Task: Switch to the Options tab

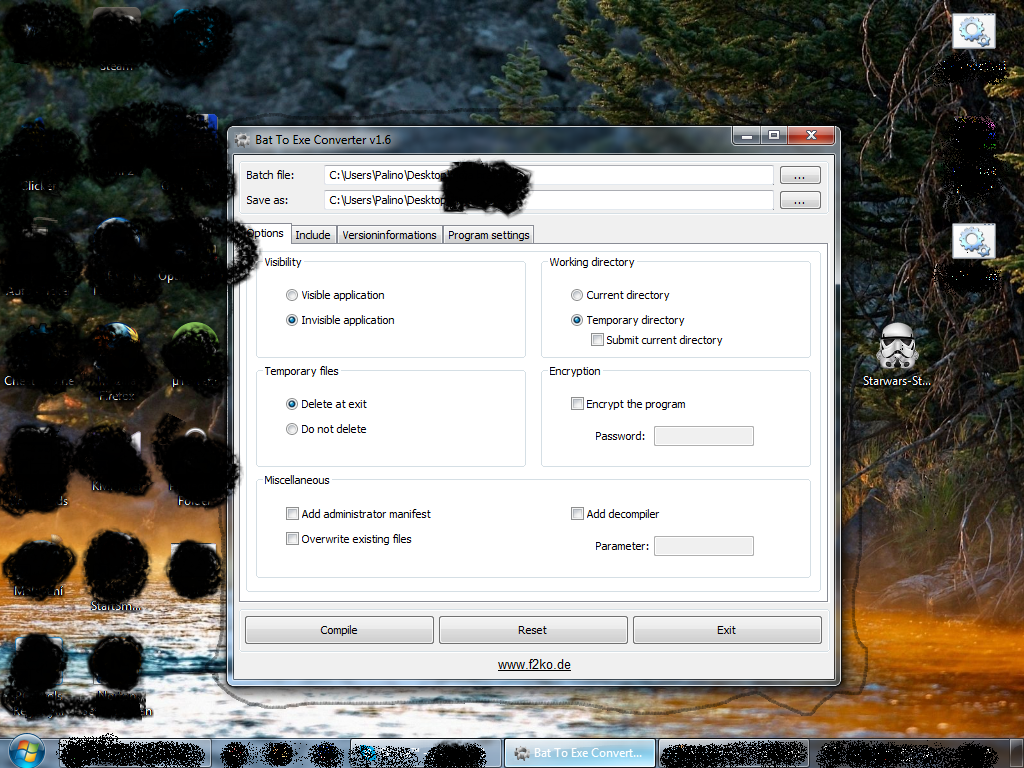Action: 265,233
